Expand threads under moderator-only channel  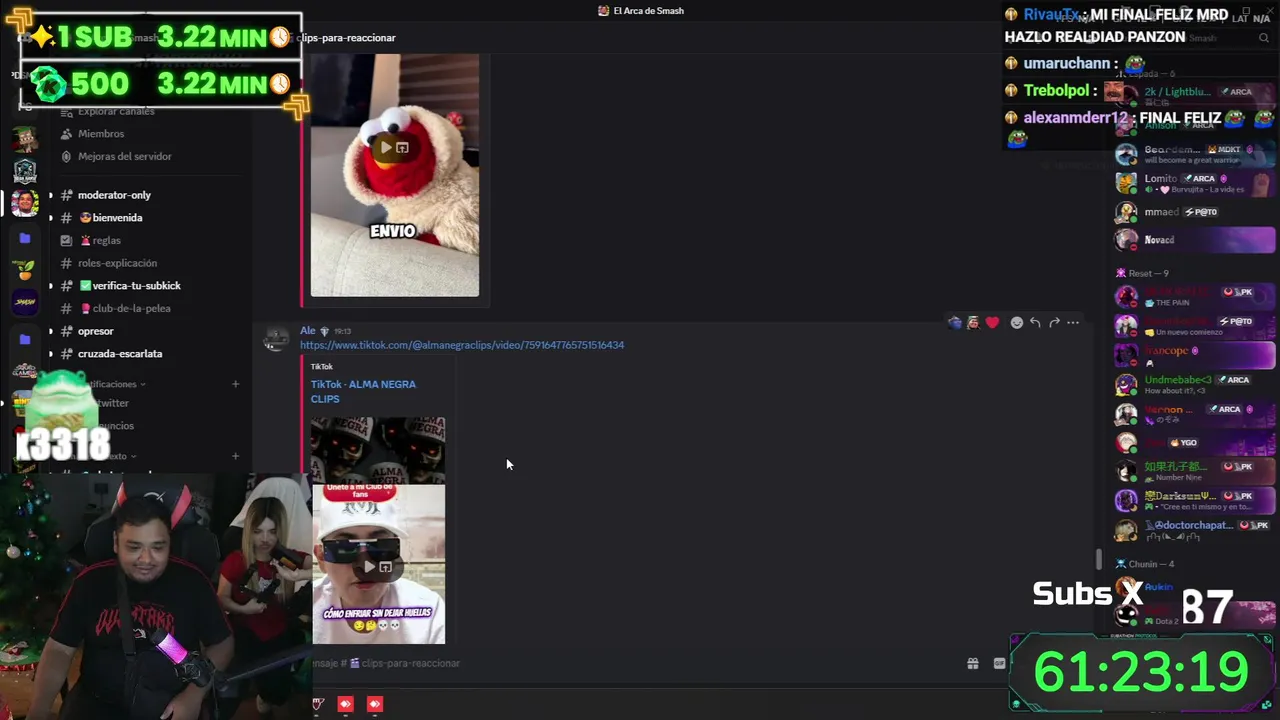(x=51, y=195)
